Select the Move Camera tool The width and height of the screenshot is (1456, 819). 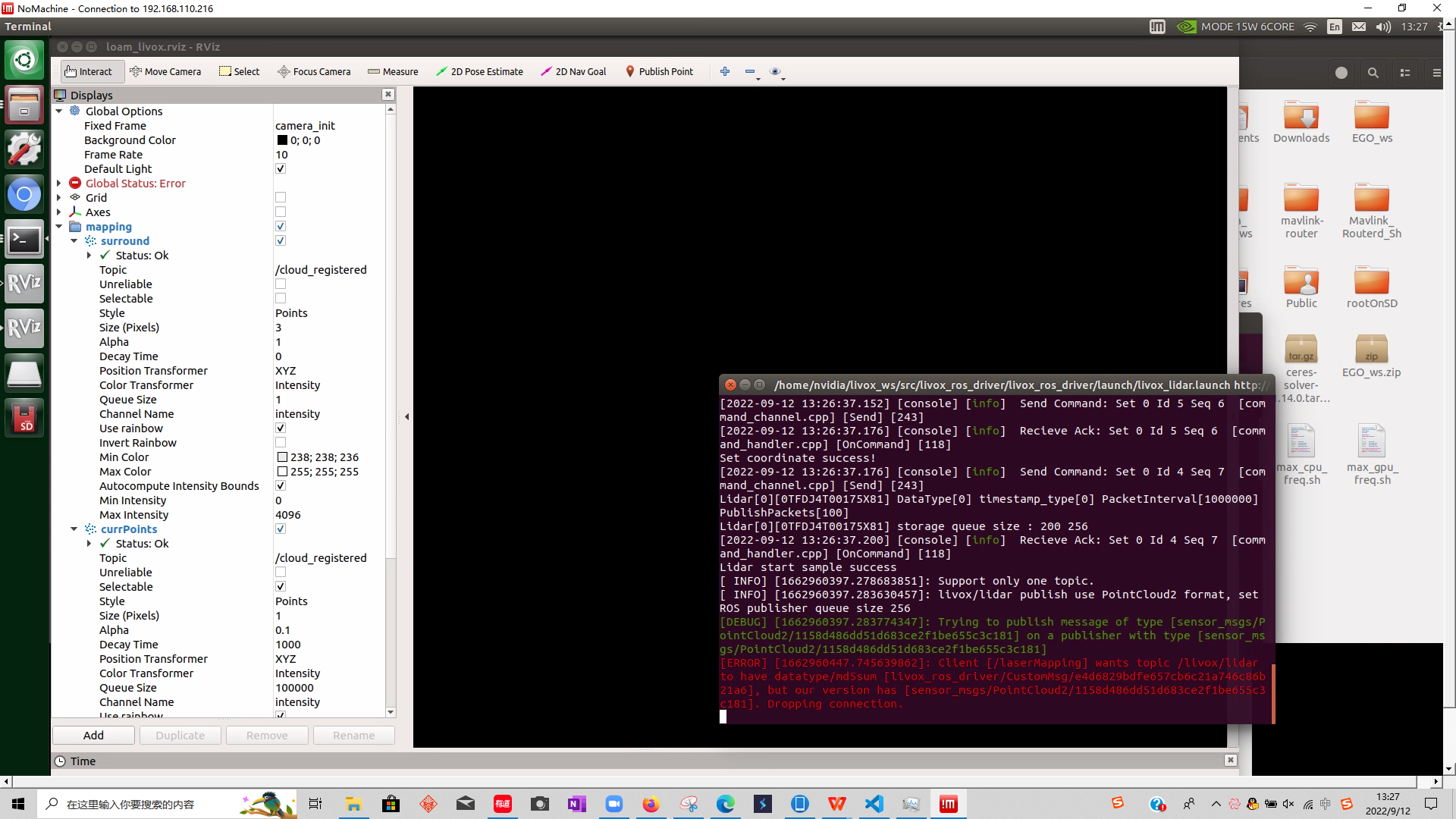(165, 71)
